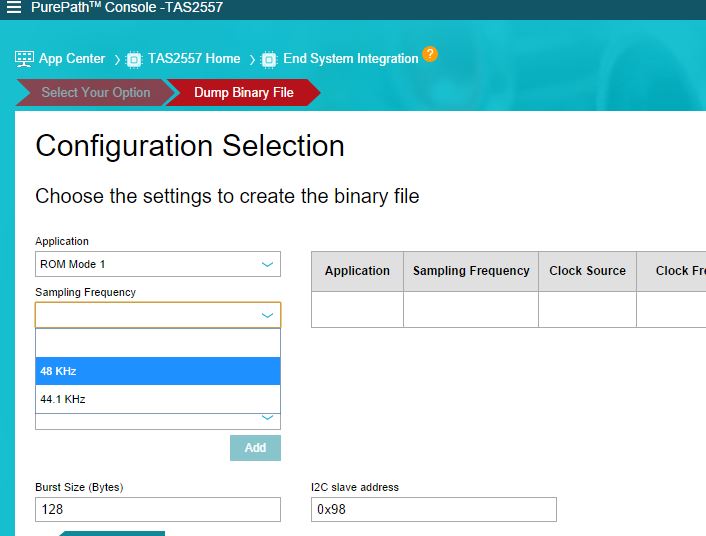The width and height of the screenshot is (706, 536).
Task: Click the Sampling Frequency column header
Action: tap(471, 271)
